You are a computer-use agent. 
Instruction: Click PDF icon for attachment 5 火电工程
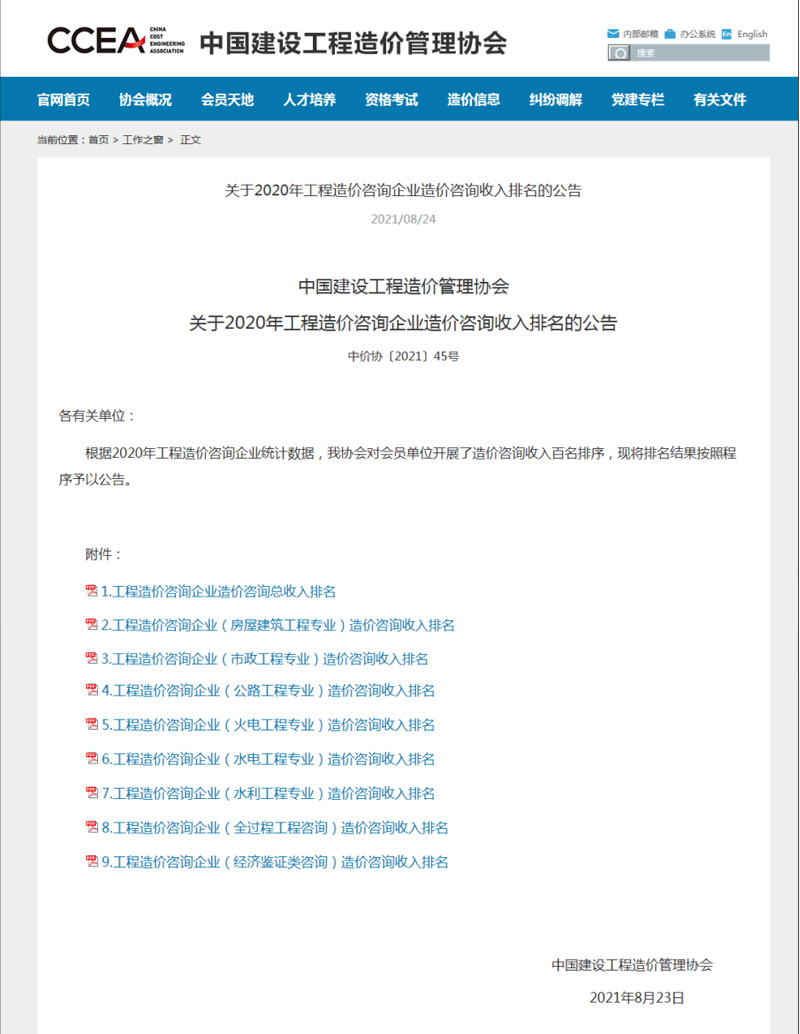91,725
